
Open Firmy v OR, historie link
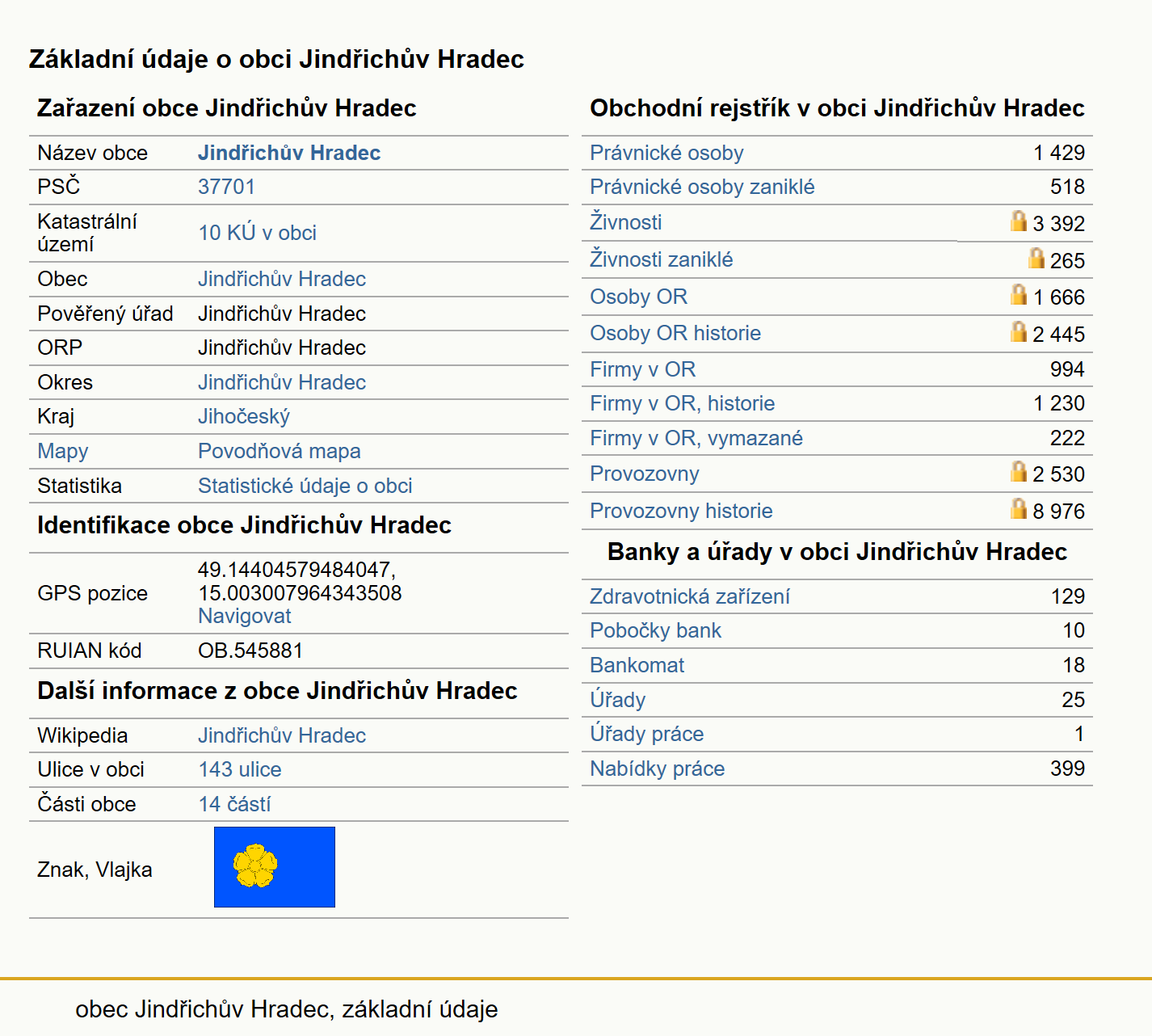click(683, 403)
